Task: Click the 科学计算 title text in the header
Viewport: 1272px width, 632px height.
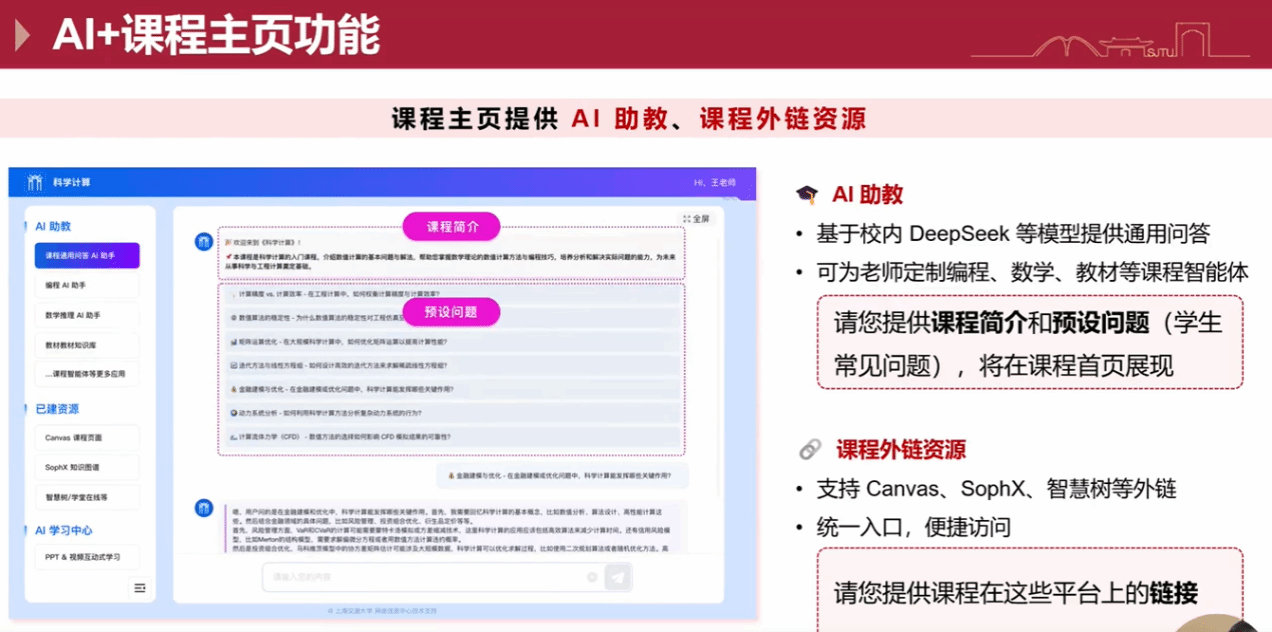Action: tap(72, 182)
